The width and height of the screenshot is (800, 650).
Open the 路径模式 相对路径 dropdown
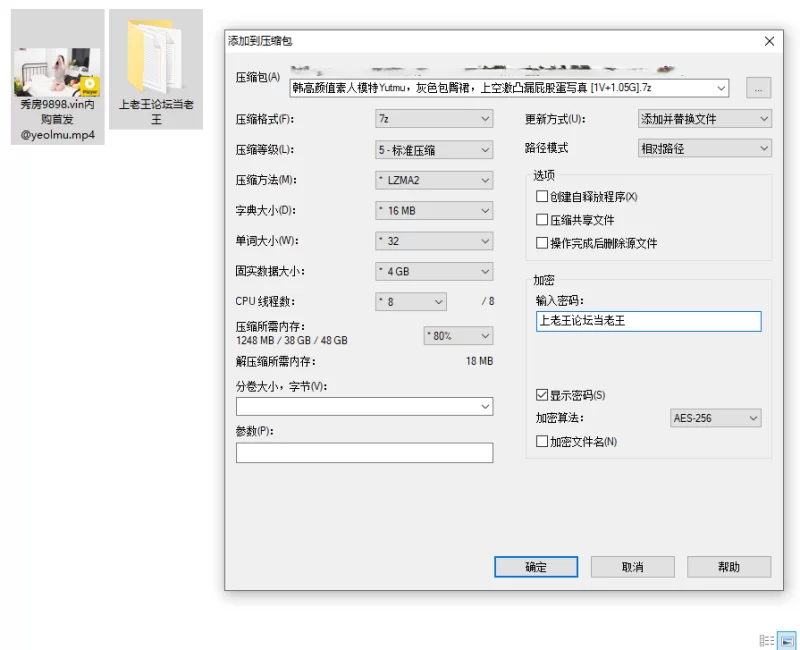[705, 148]
